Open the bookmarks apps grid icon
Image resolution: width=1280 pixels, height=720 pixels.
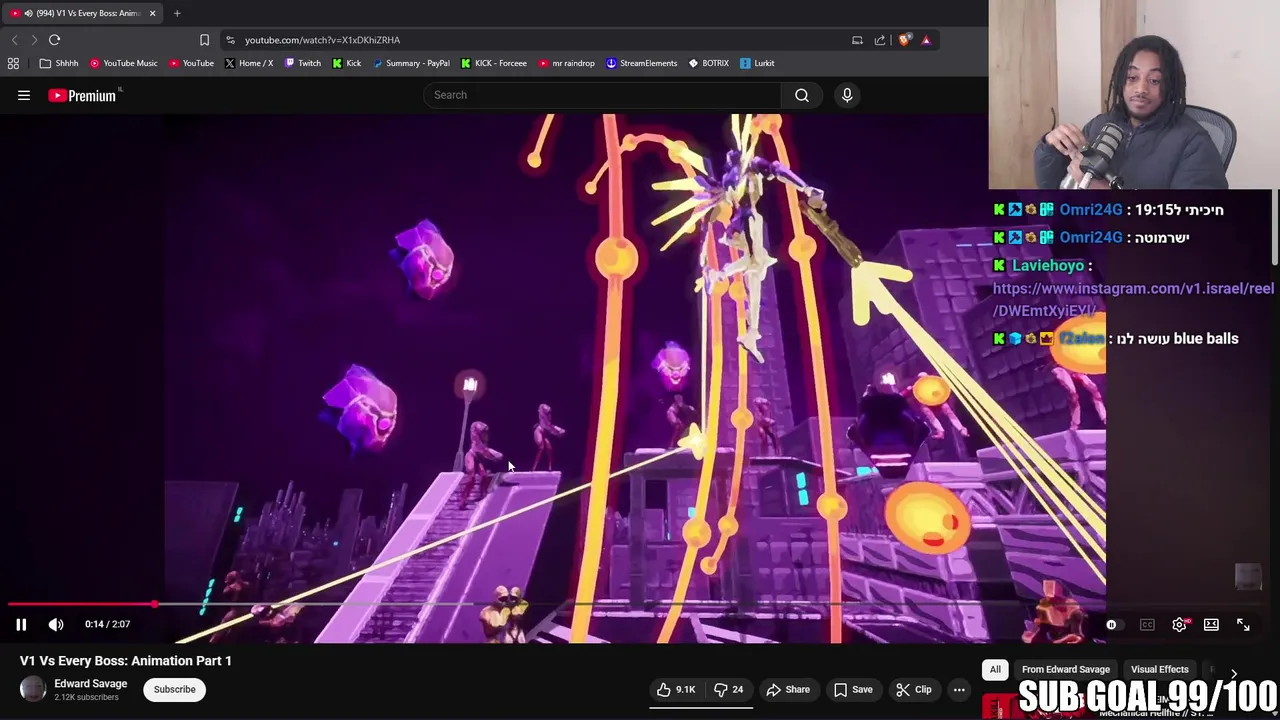click(13, 63)
